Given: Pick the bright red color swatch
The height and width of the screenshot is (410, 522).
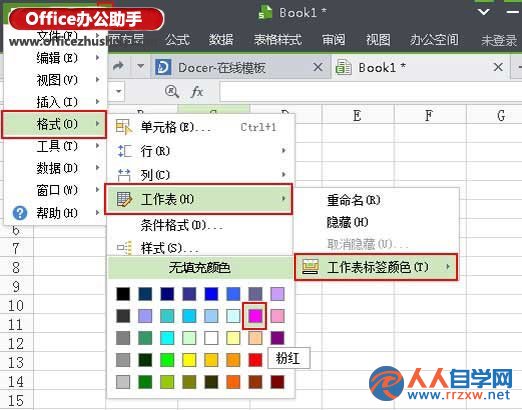Looking at the screenshot, I should 255,360.
